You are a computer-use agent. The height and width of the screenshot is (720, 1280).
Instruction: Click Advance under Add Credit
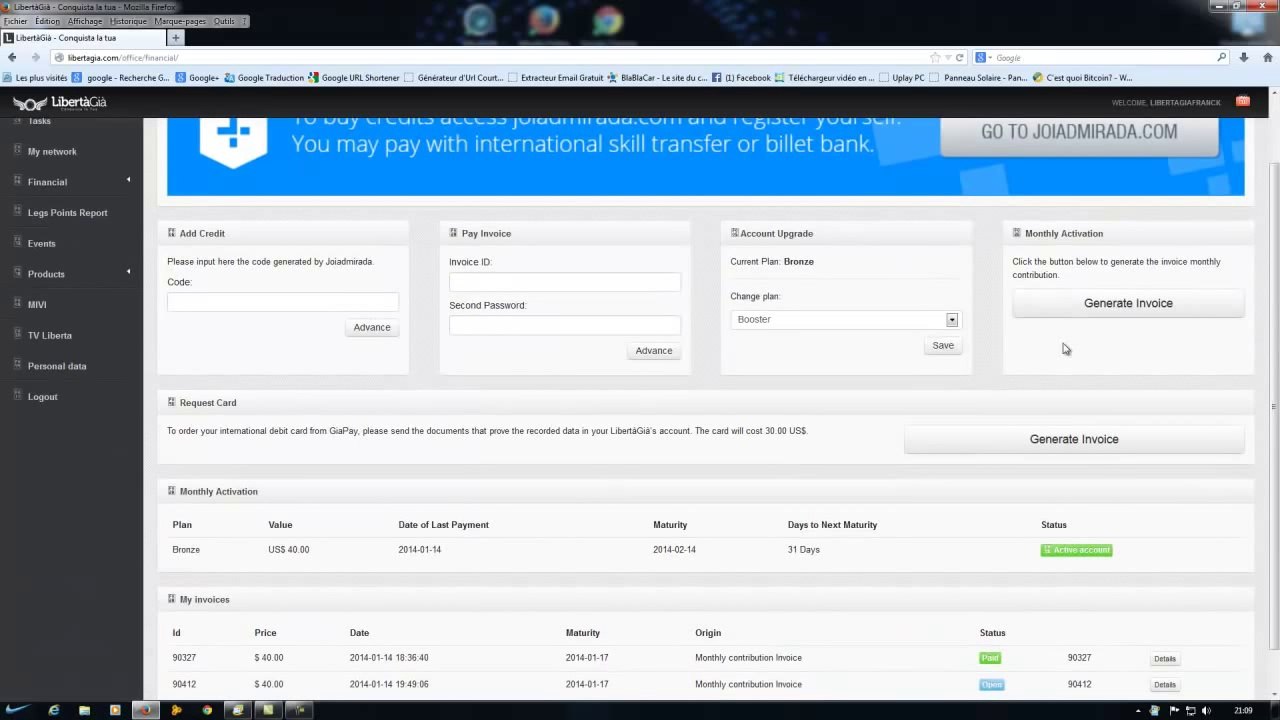tap(372, 327)
